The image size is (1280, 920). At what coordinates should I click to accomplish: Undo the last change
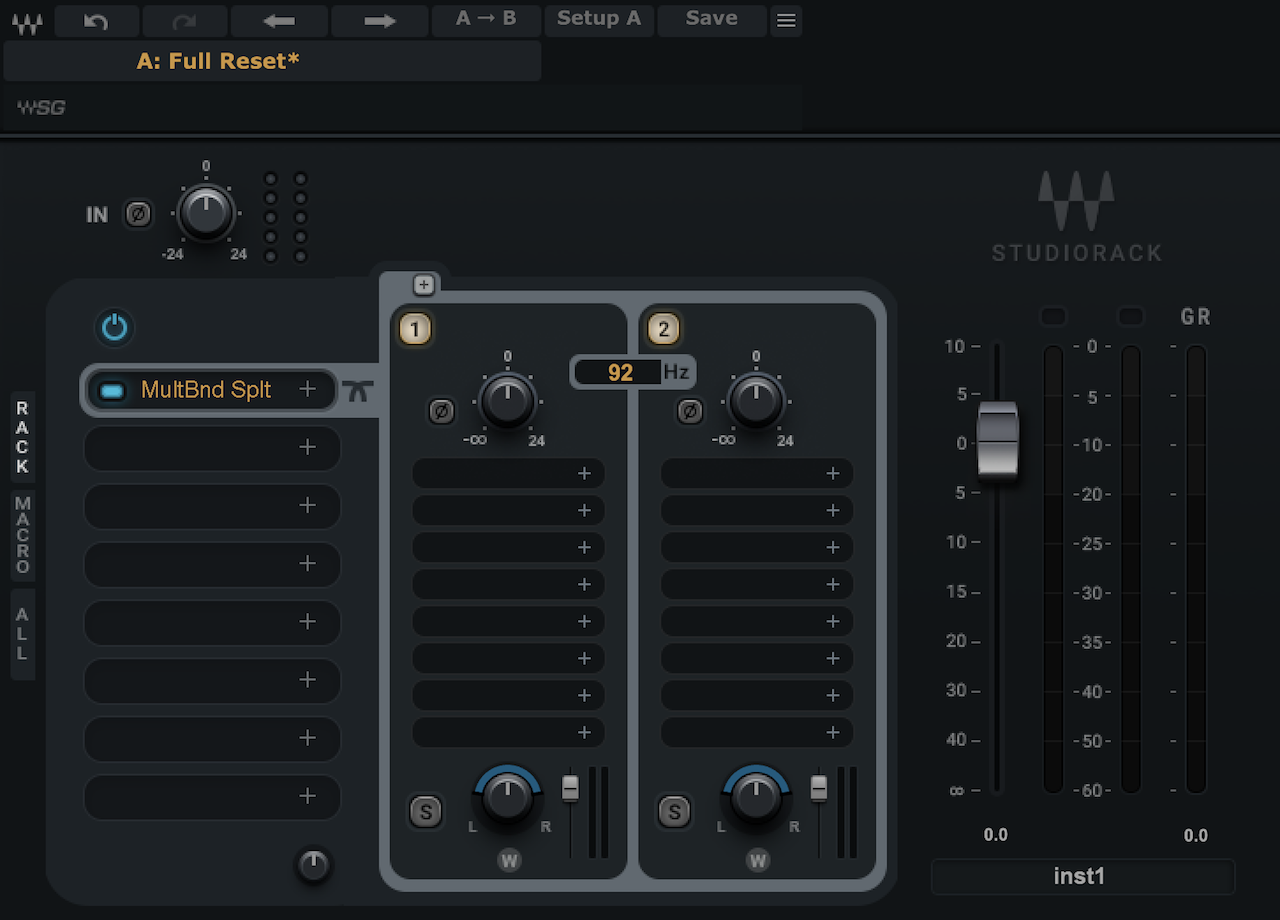coord(97,20)
